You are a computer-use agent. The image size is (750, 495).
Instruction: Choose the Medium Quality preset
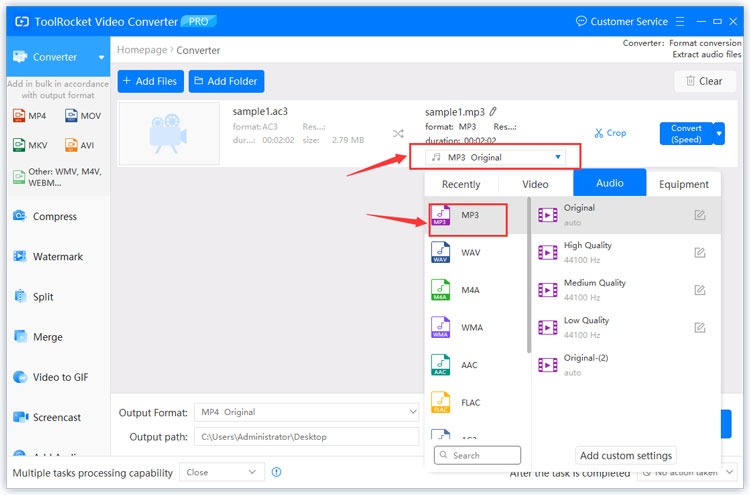(x=626, y=290)
